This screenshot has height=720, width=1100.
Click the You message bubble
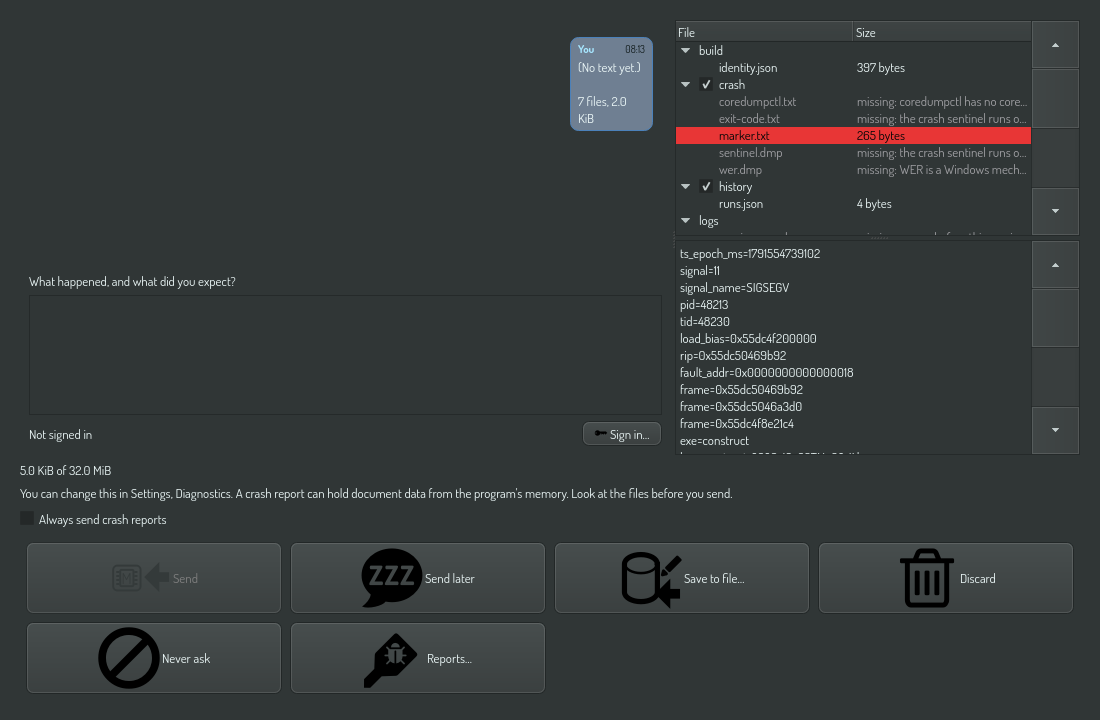[x=611, y=84]
